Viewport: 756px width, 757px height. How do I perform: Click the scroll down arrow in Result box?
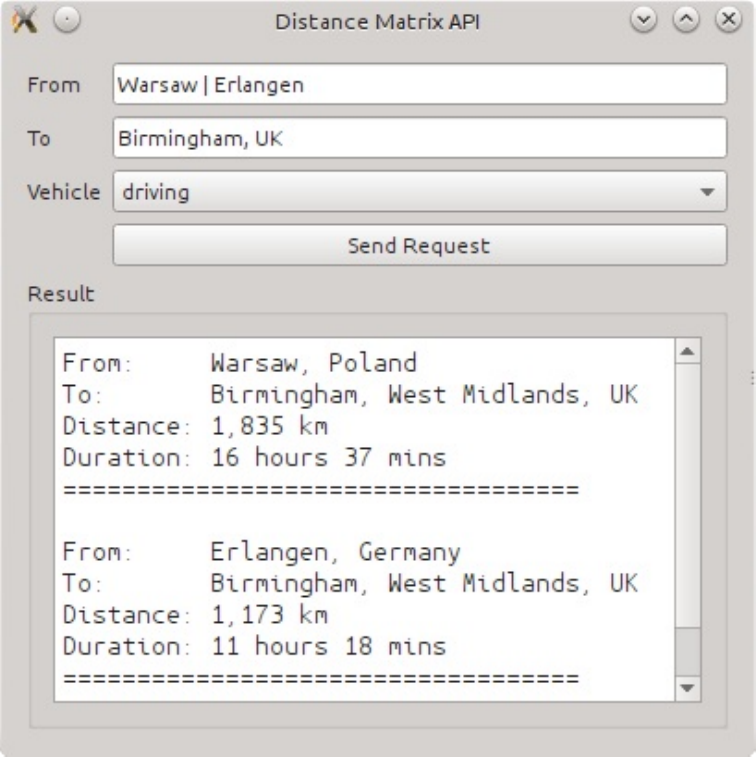687,687
